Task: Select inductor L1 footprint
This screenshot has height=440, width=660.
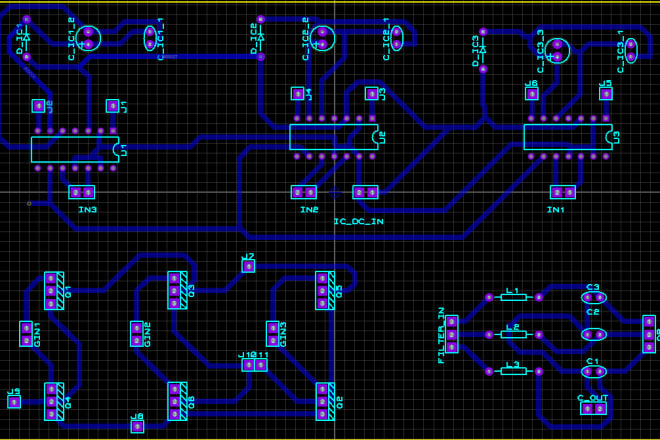Action: pyautogui.click(x=514, y=297)
